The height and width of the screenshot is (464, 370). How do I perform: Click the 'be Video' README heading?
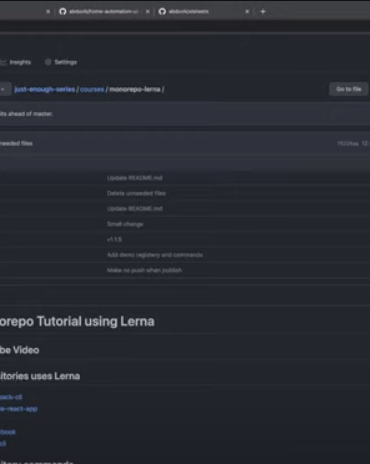pyautogui.click(x=20, y=350)
